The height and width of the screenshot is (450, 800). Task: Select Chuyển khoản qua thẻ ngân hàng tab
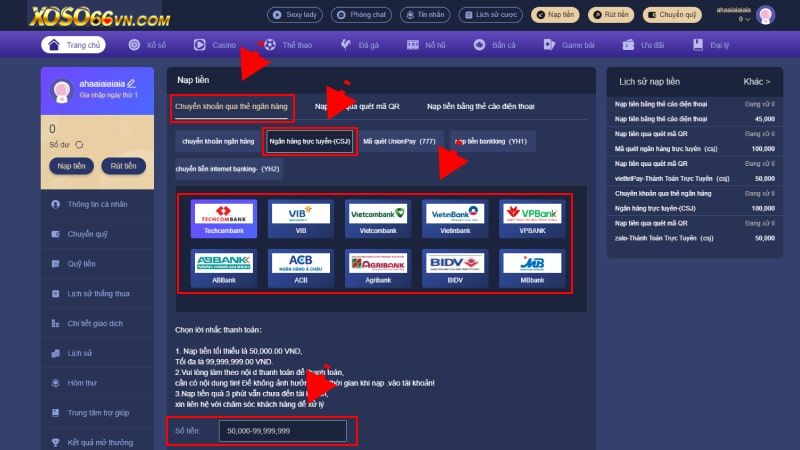pos(231,107)
